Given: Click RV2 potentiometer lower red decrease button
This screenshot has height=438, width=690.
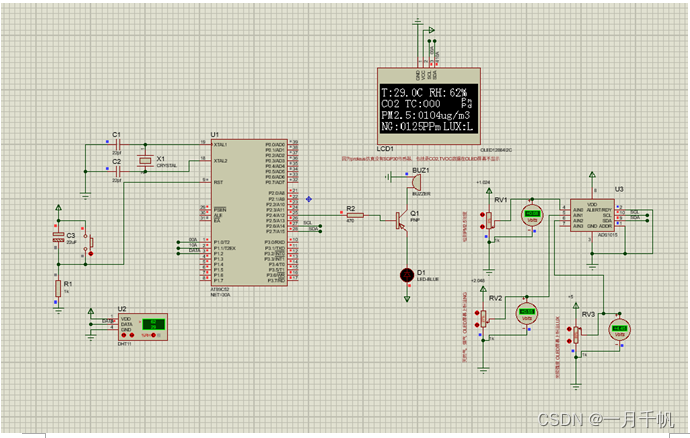Looking at the screenshot, I should pyautogui.click(x=477, y=325).
